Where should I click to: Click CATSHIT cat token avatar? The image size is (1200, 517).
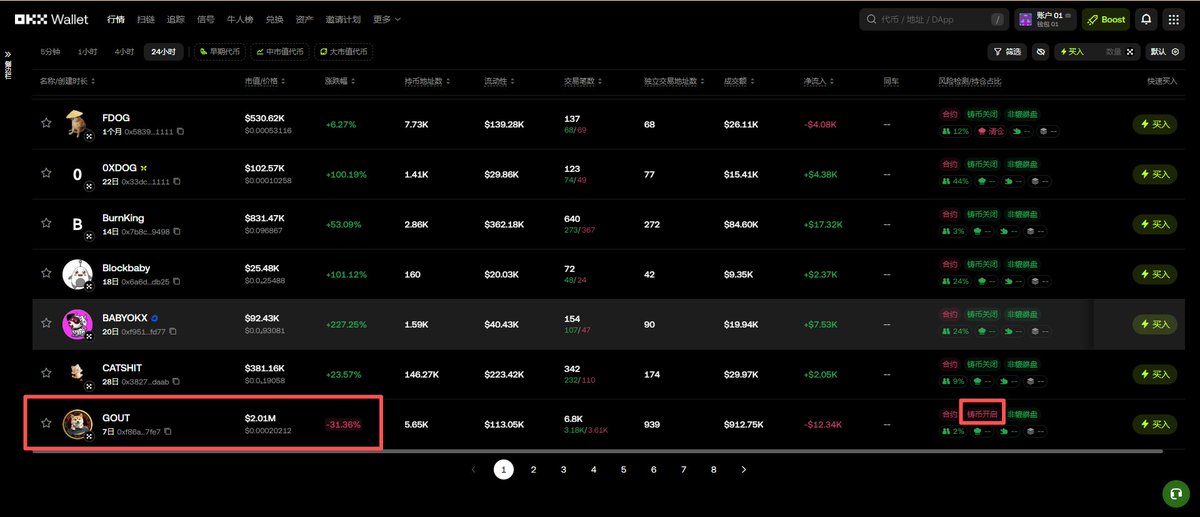(x=76, y=373)
